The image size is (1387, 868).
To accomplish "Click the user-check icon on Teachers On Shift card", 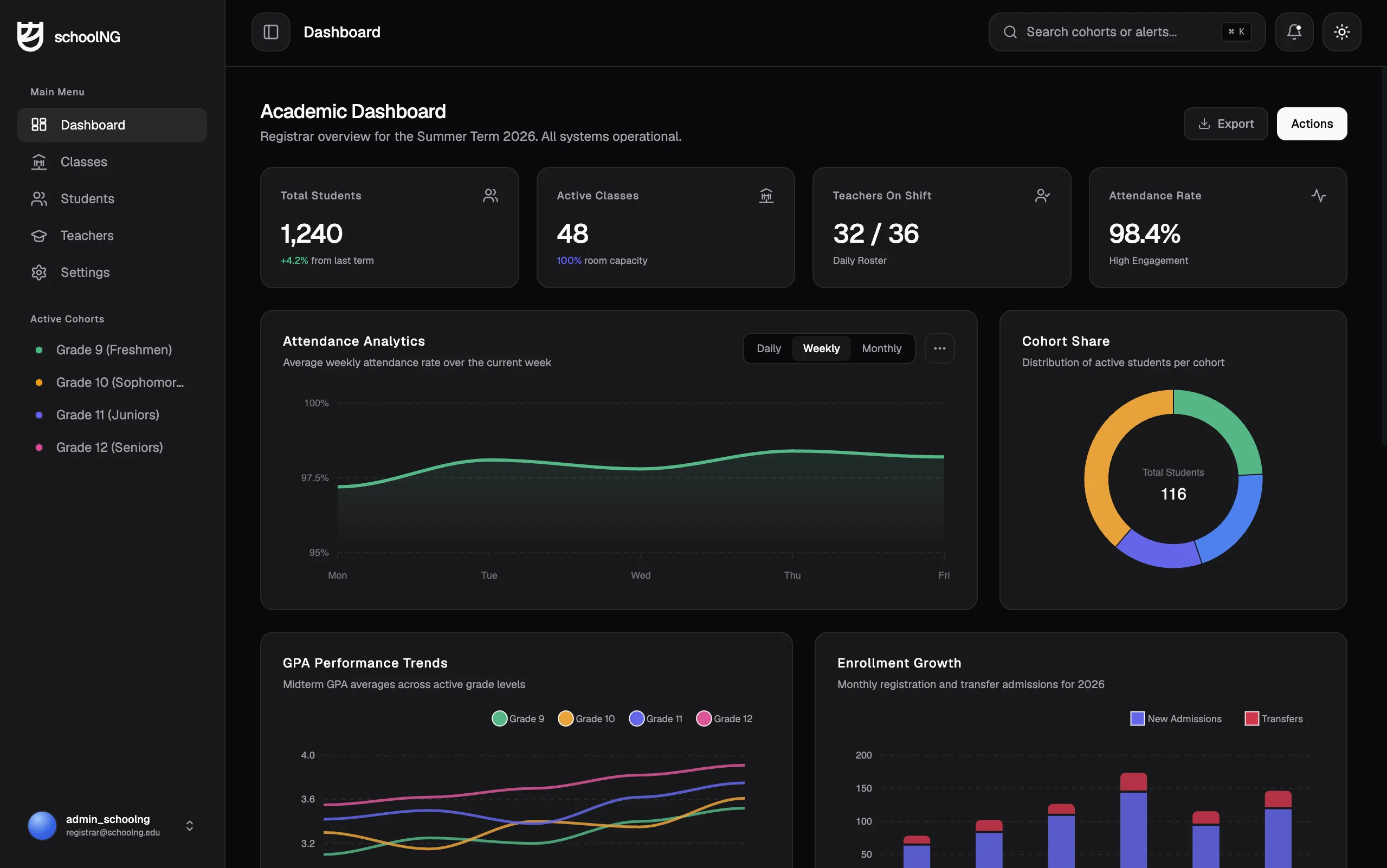I will coord(1042,196).
